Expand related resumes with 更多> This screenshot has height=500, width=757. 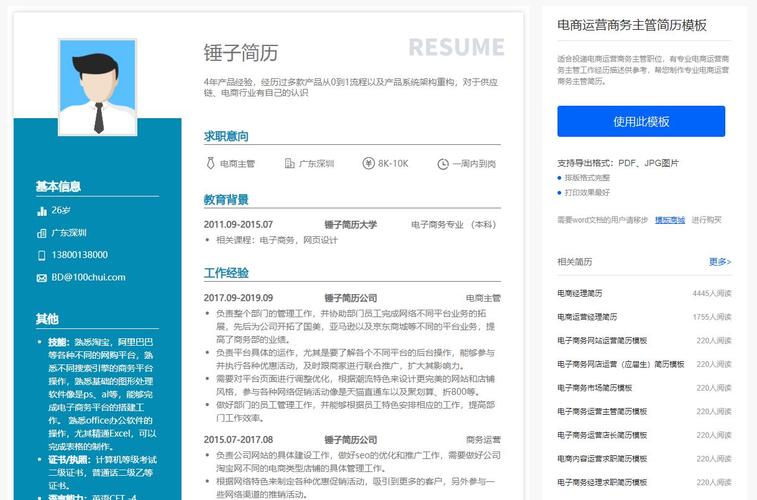pos(719,262)
